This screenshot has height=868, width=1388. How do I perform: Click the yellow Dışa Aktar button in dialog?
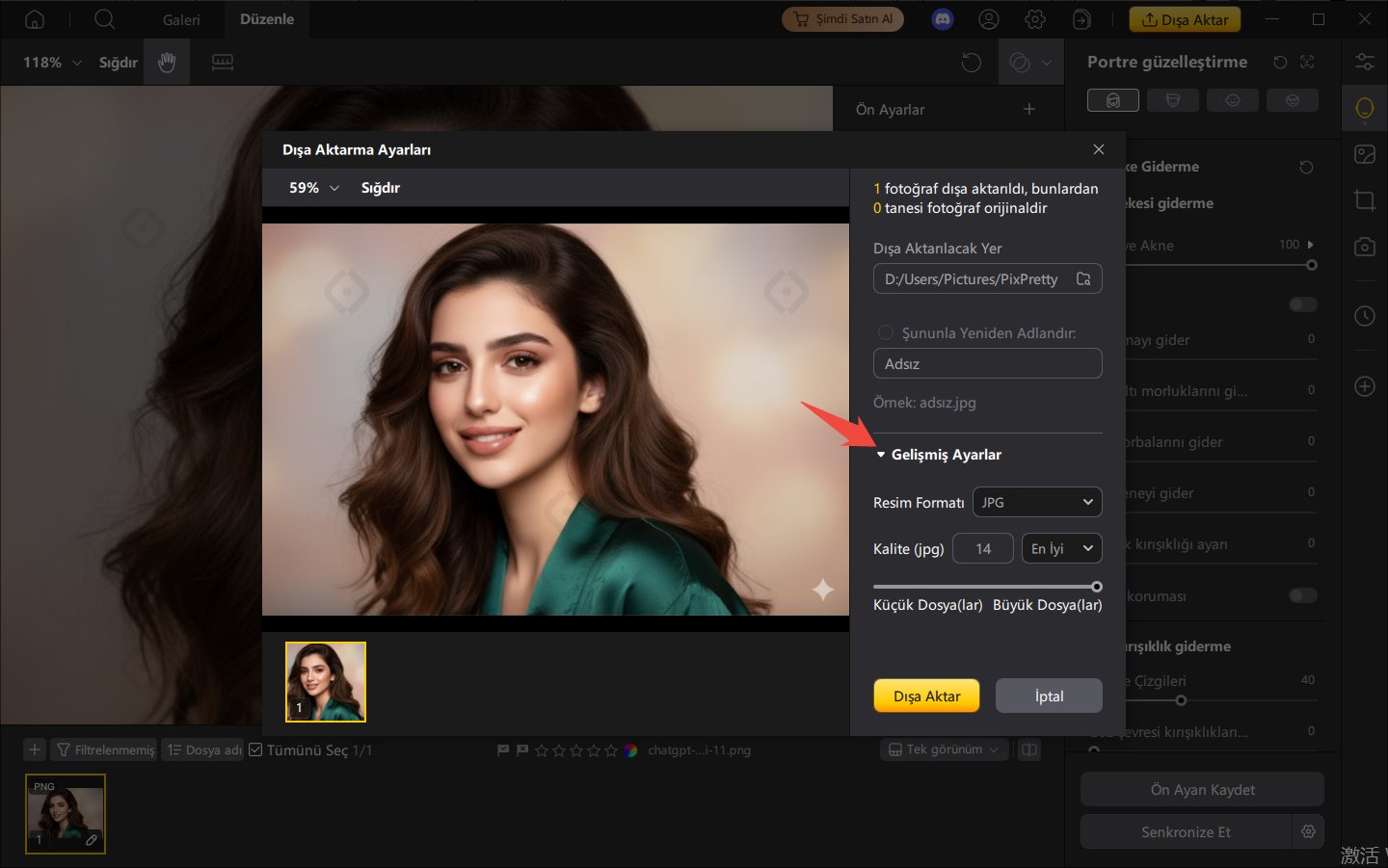[926, 697]
